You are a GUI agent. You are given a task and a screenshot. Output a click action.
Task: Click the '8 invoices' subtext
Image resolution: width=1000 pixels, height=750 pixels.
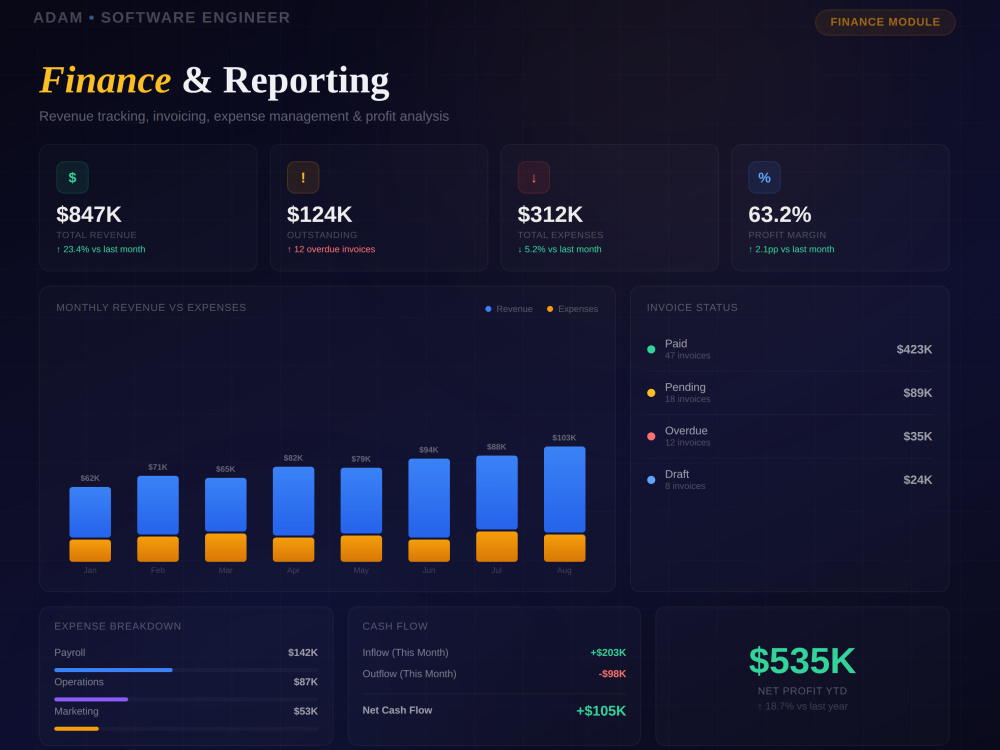pos(685,486)
